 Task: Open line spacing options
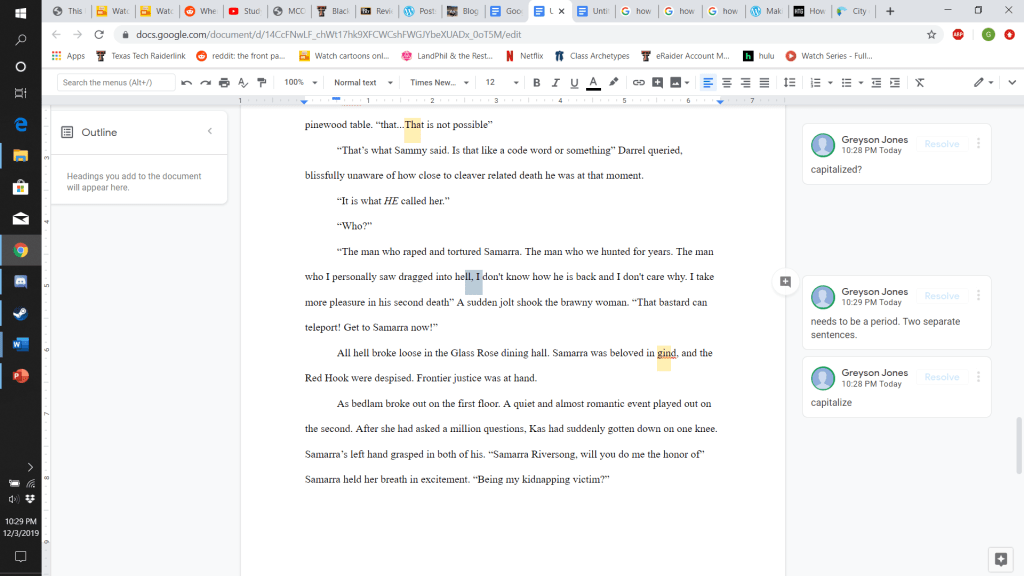pyautogui.click(x=789, y=82)
